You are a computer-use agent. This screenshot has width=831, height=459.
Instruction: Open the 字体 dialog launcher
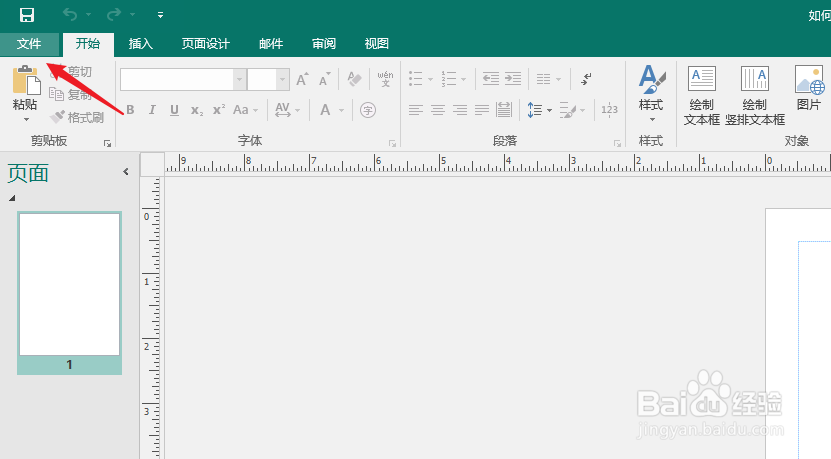[x=392, y=143]
